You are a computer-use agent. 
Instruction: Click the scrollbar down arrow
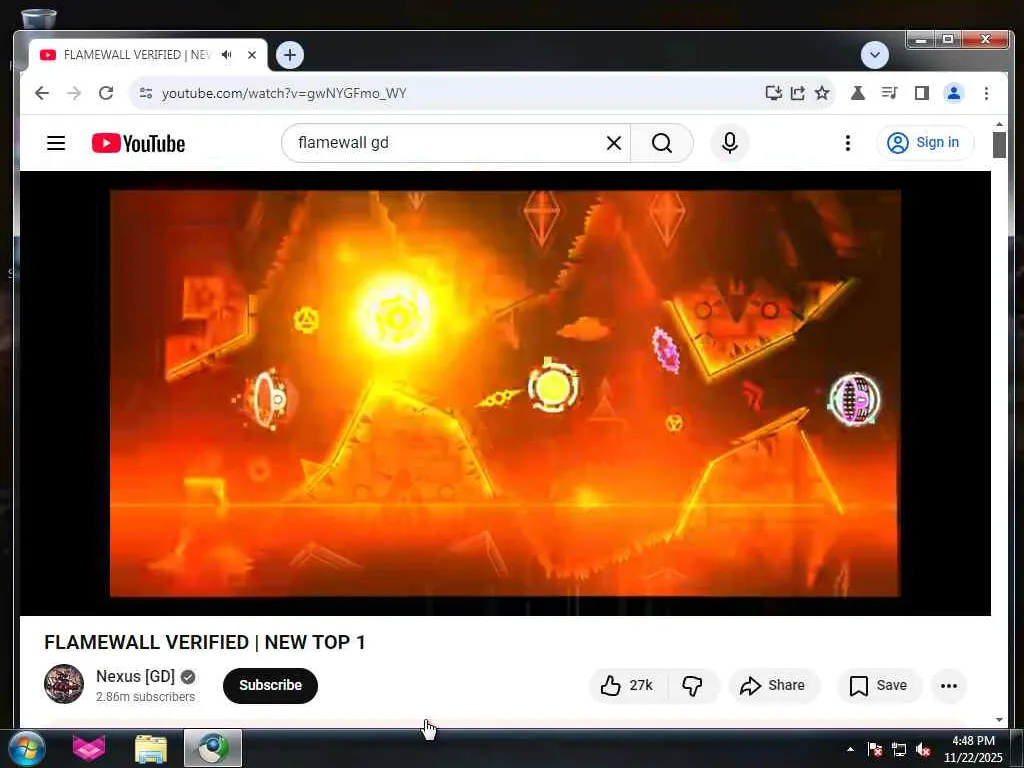[x=999, y=720]
